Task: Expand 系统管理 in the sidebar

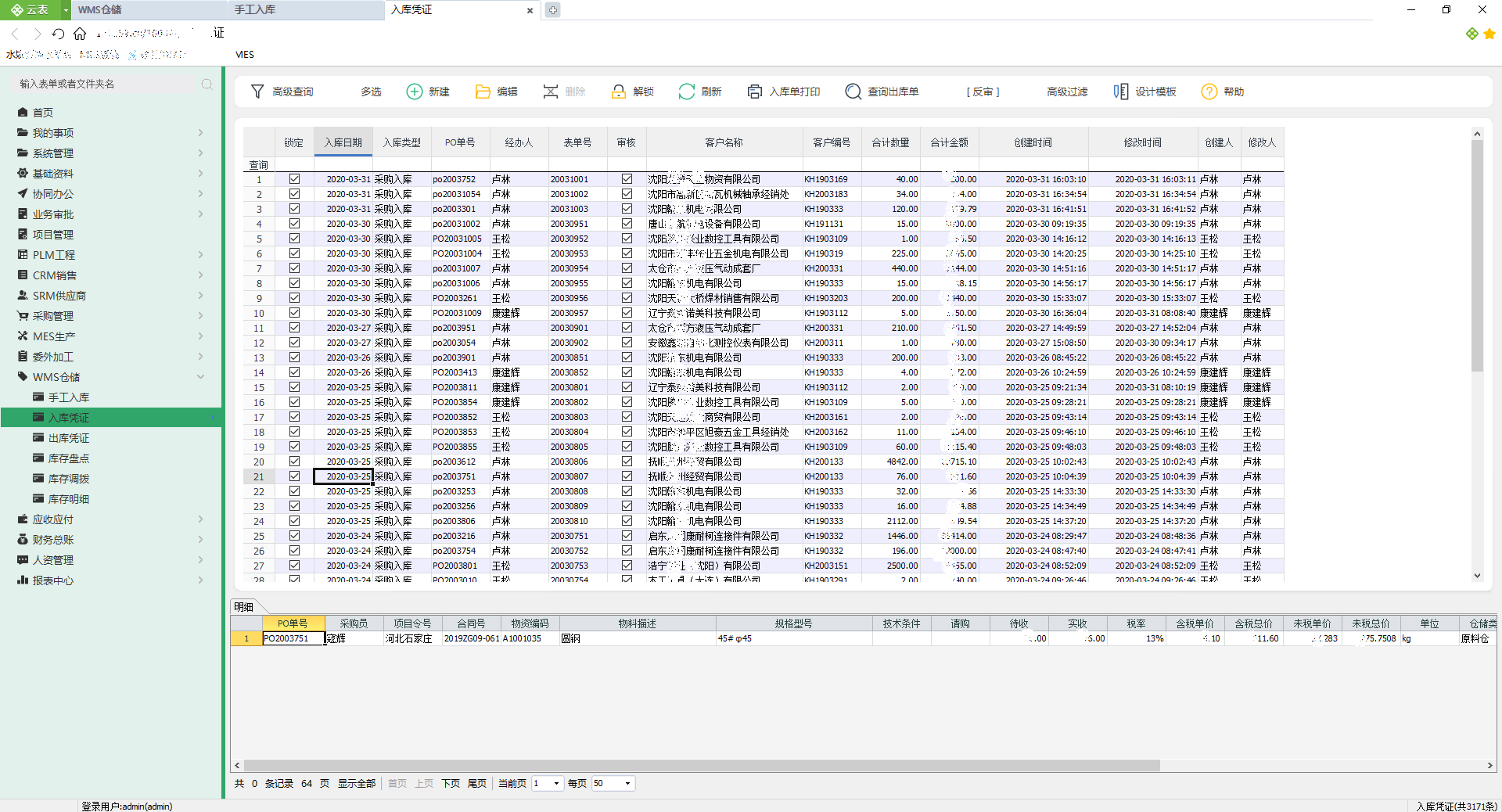Action: [x=200, y=153]
